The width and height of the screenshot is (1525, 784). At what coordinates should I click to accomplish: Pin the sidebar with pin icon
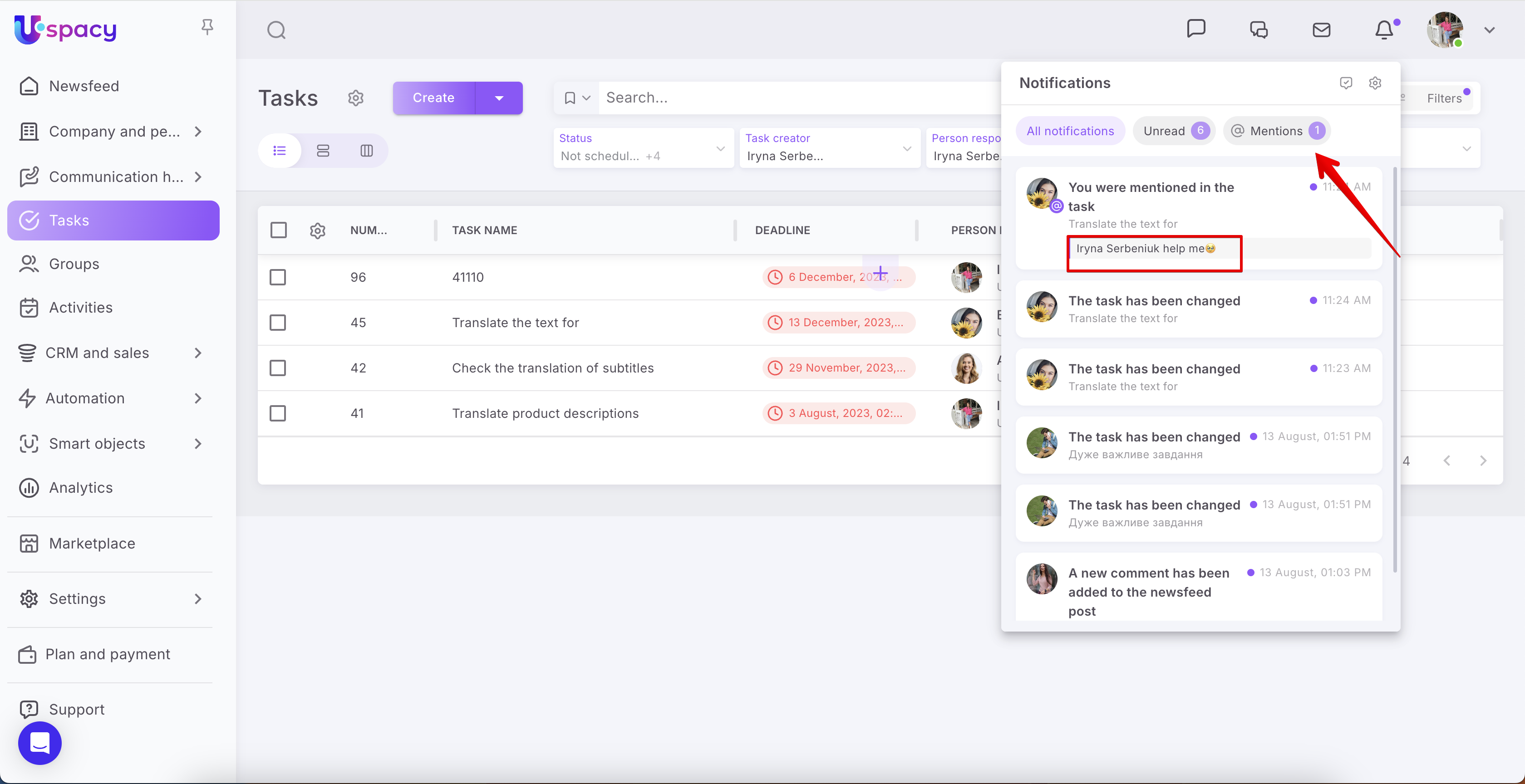click(x=207, y=27)
